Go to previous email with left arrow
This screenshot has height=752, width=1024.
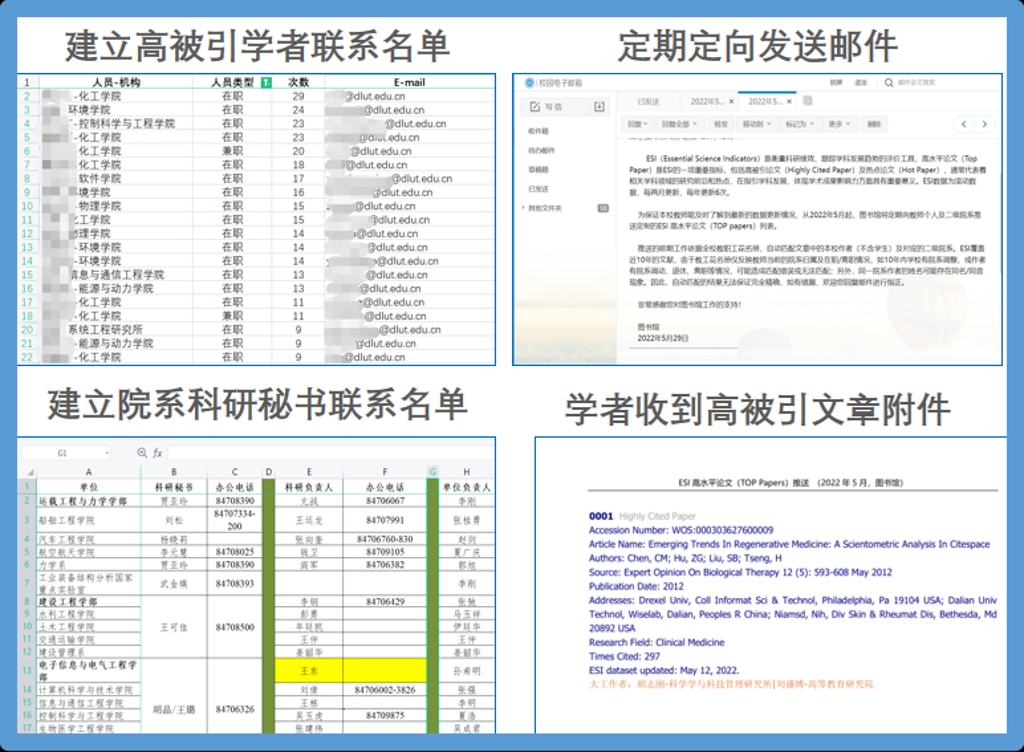click(963, 124)
